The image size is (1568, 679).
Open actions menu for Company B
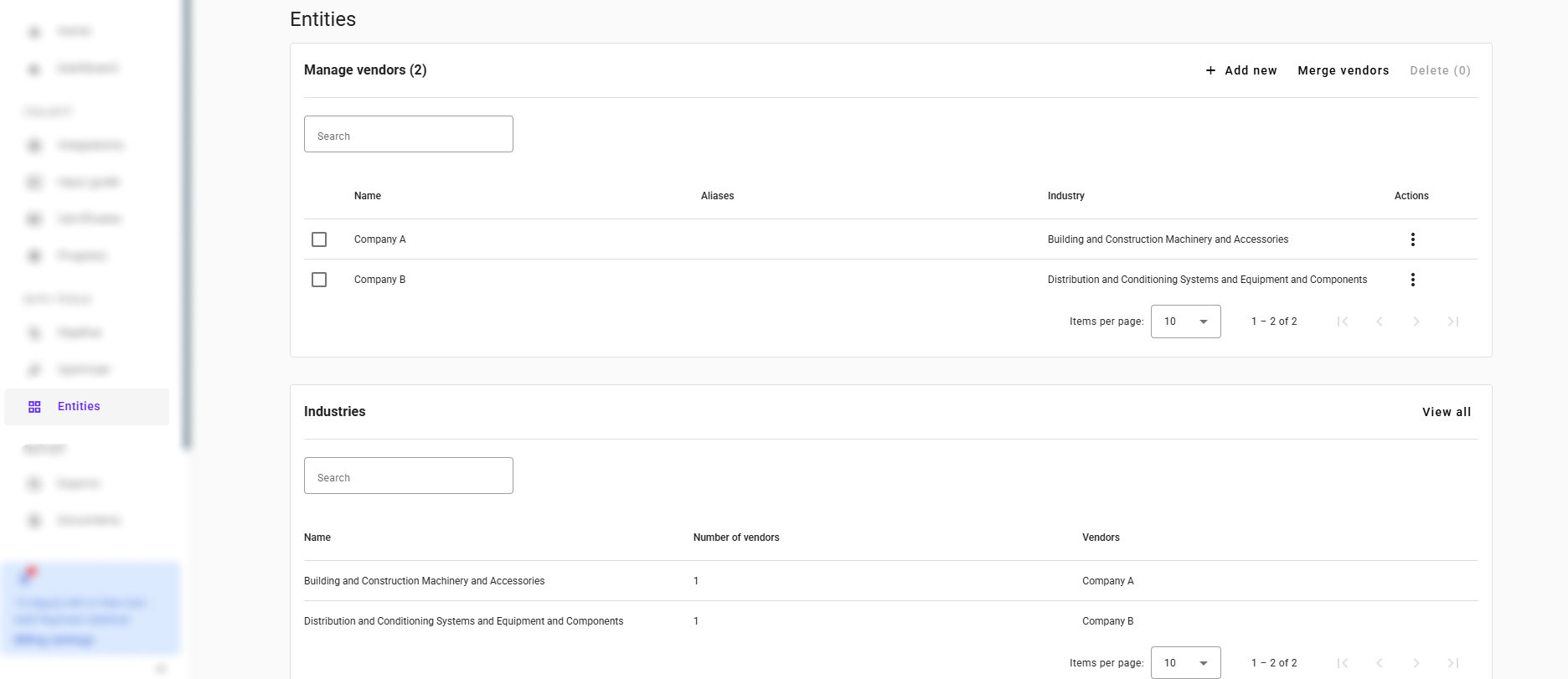[x=1412, y=280]
